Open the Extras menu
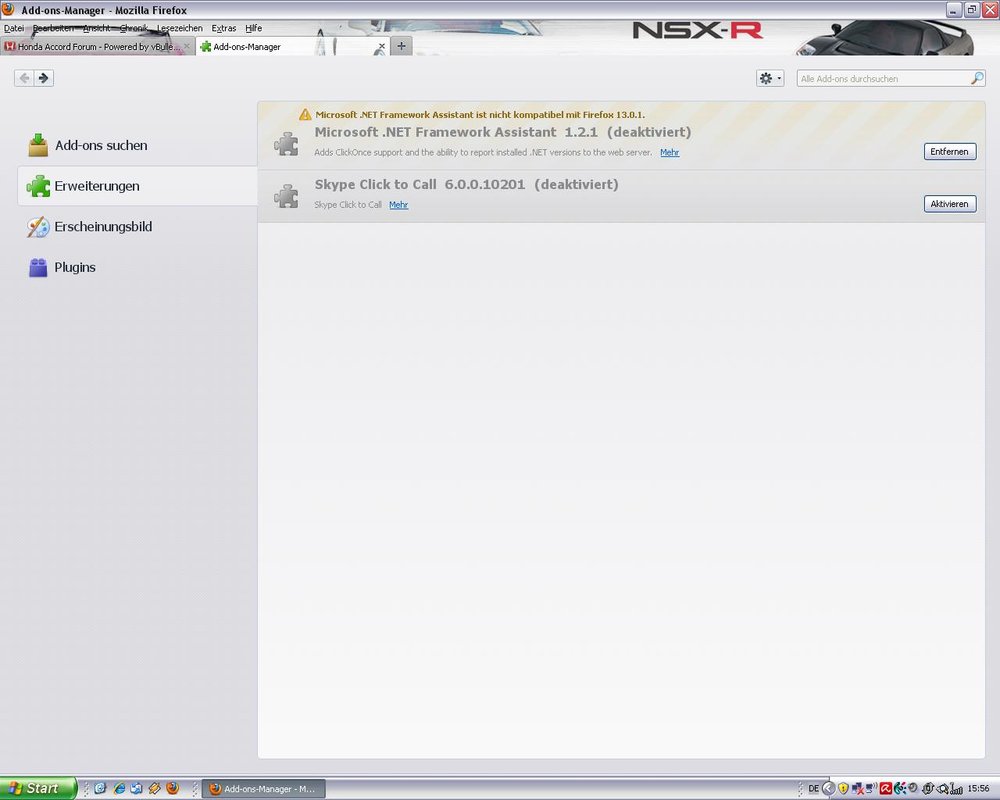The image size is (1000, 800). 224,28
